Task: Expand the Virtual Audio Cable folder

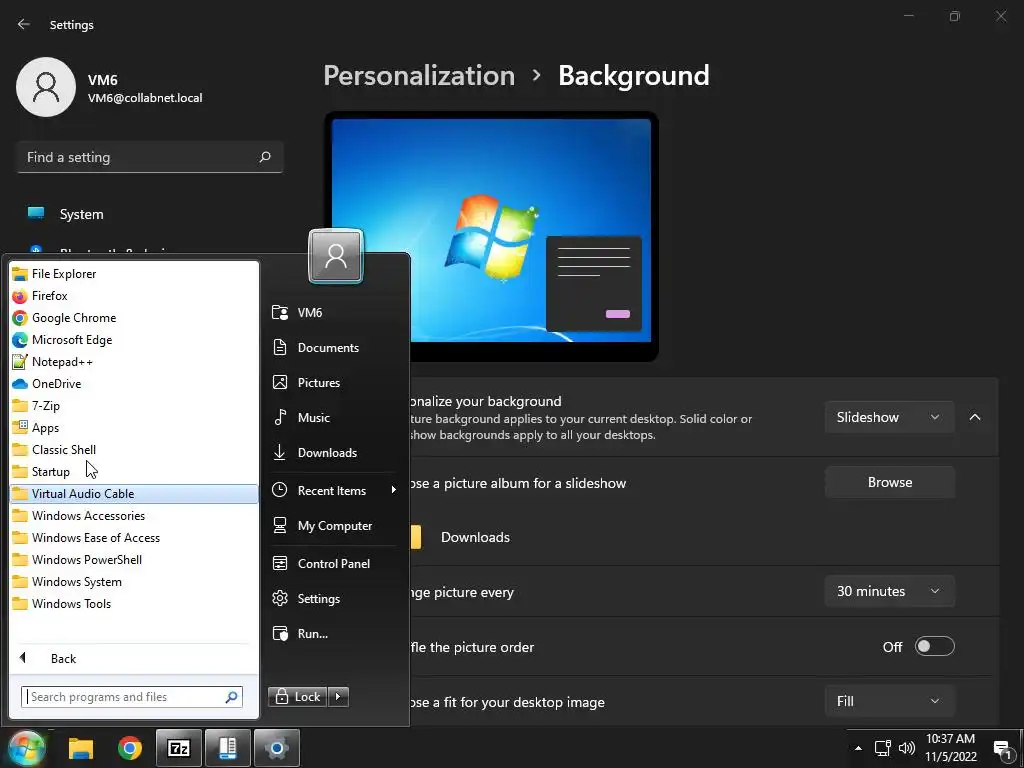Action: [134, 494]
